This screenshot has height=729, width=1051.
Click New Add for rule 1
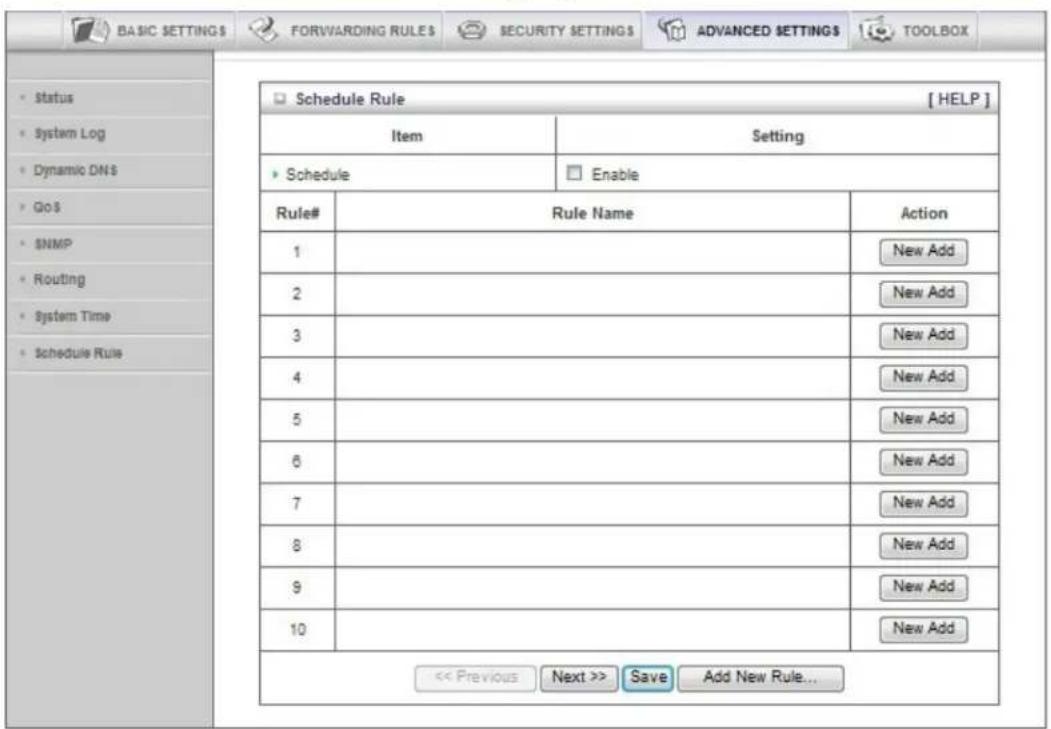coord(924,251)
